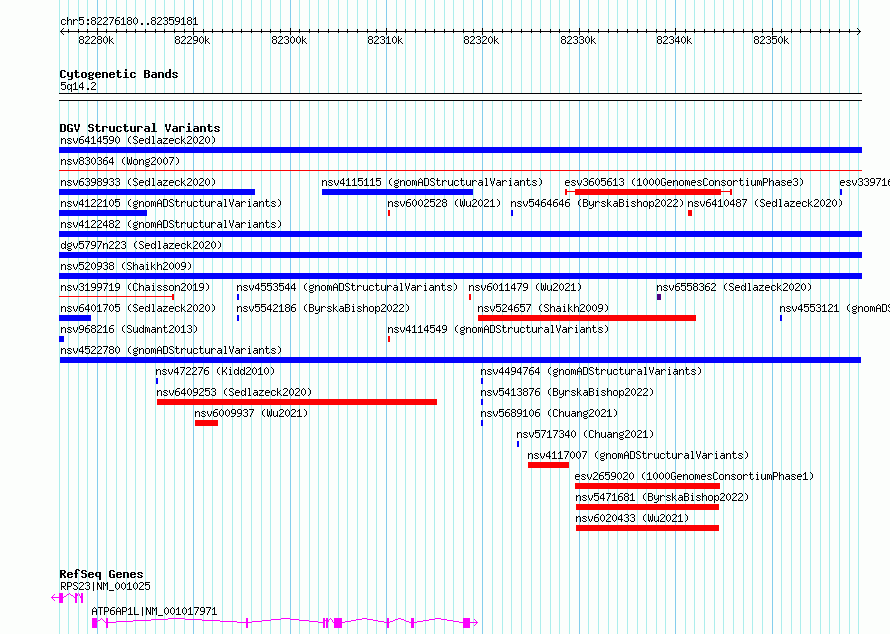Click the 82300k ruler position
This screenshot has height=634, width=890.
coord(289,40)
